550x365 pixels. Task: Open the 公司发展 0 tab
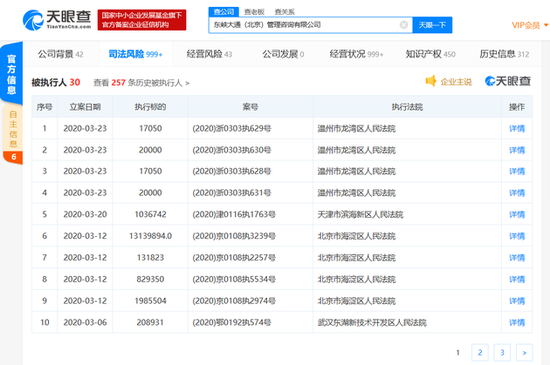[283, 54]
